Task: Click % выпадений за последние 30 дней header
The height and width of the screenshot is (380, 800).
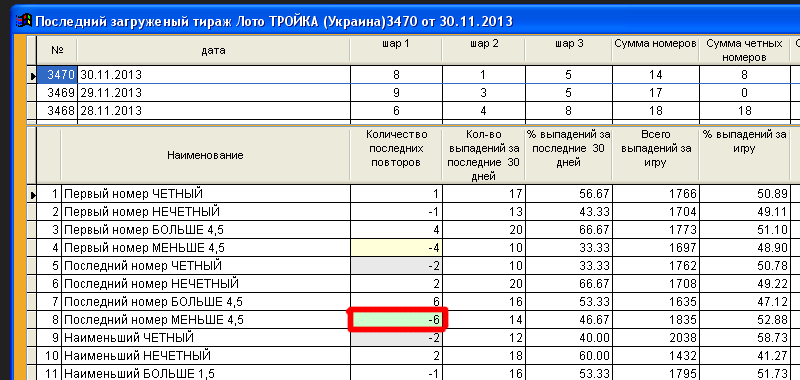Action: click(568, 155)
